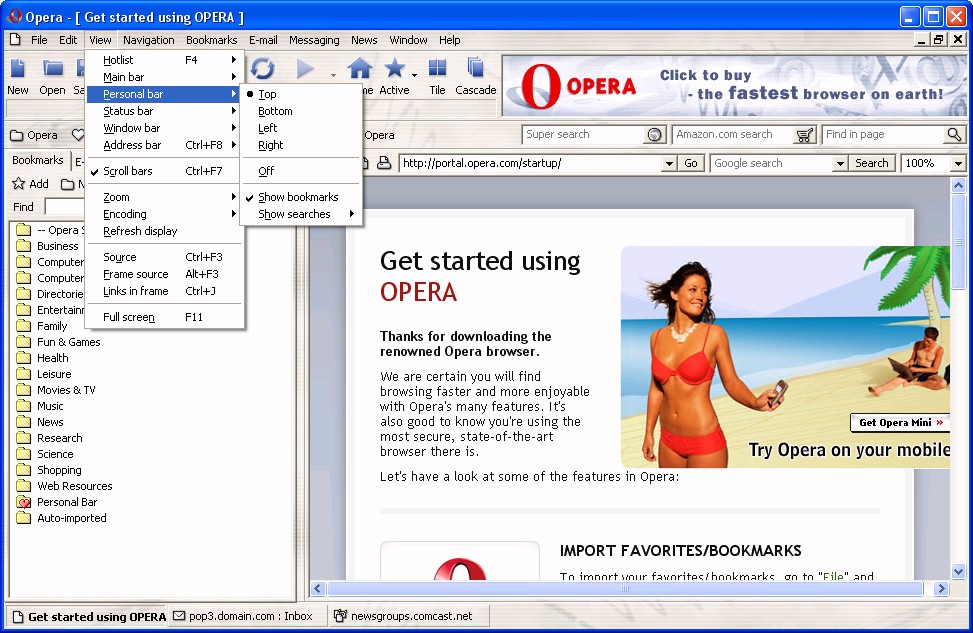This screenshot has height=633, width=973.
Task: Expand the Hotlist submenu
Action: [x=164, y=60]
